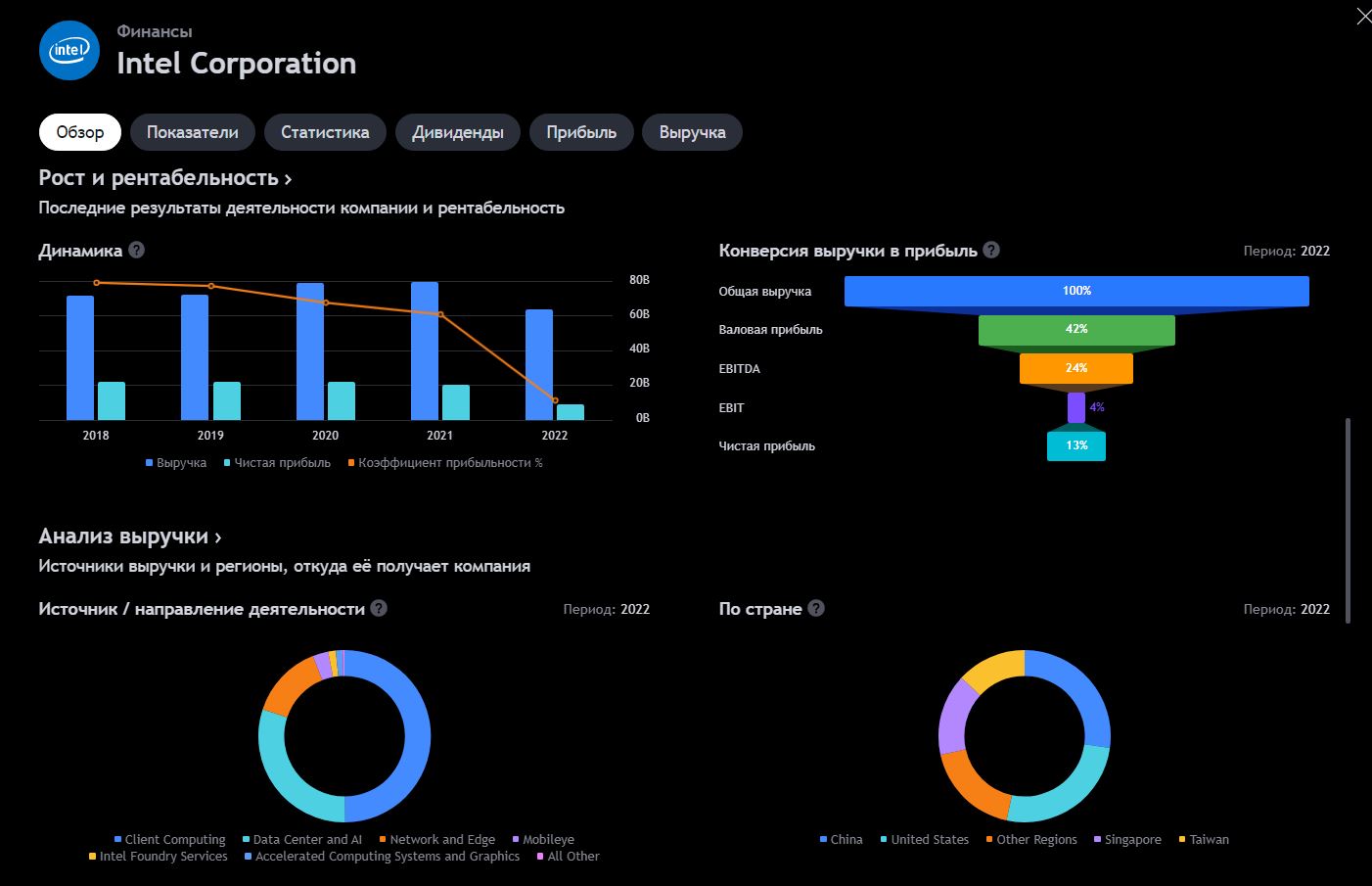Select the Обзор tab
Viewport: 1372px width, 886px height.
pos(80,132)
